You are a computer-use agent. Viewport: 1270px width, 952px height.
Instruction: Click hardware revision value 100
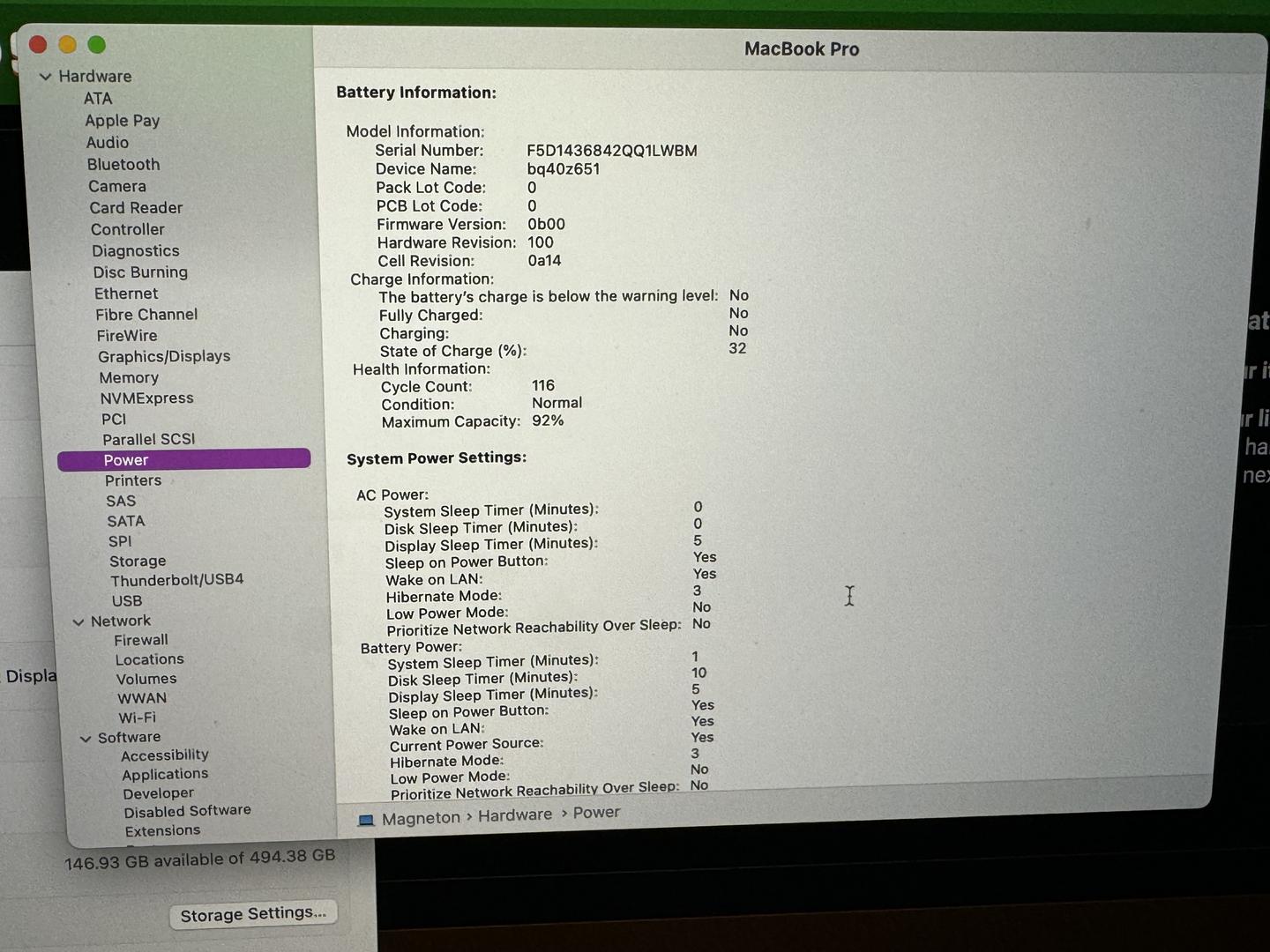(541, 242)
